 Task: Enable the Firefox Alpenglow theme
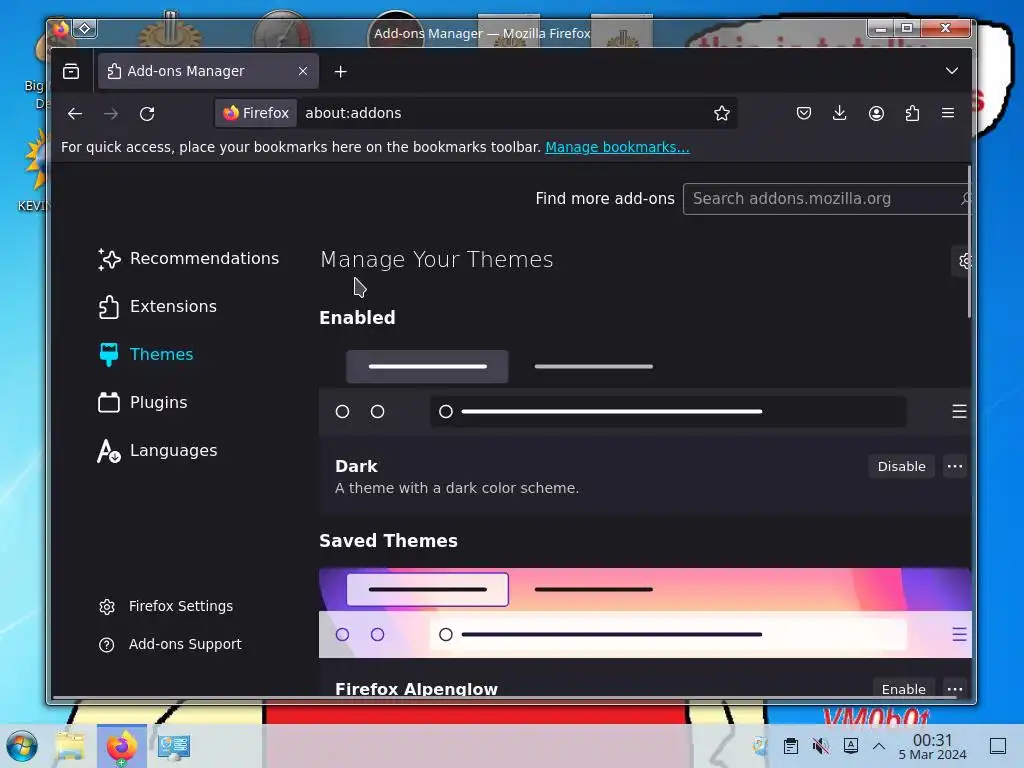coord(903,689)
